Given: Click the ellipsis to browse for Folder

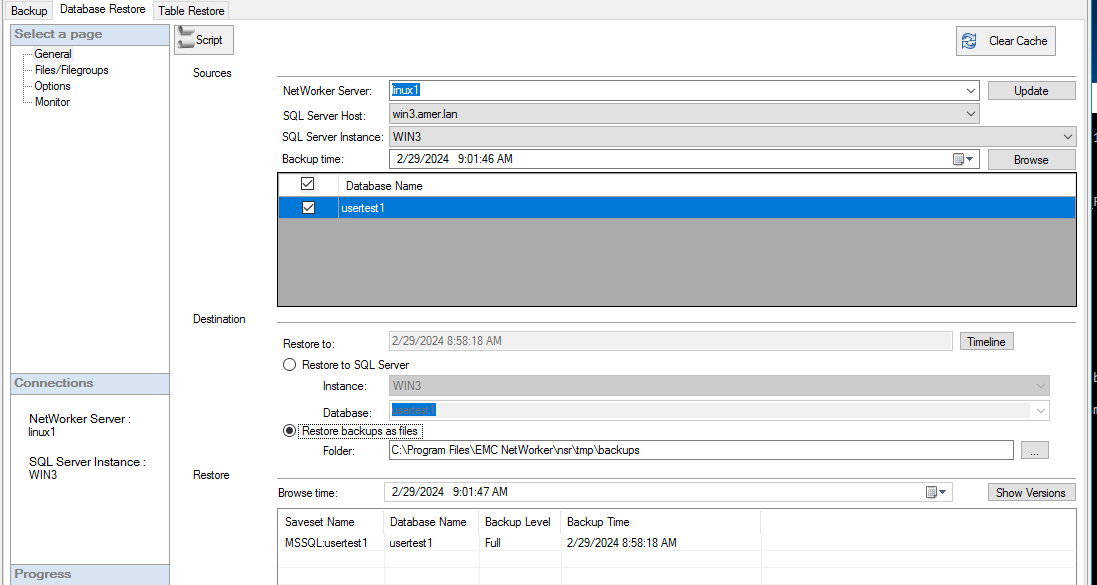Looking at the screenshot, I should tap(1034, 449).
